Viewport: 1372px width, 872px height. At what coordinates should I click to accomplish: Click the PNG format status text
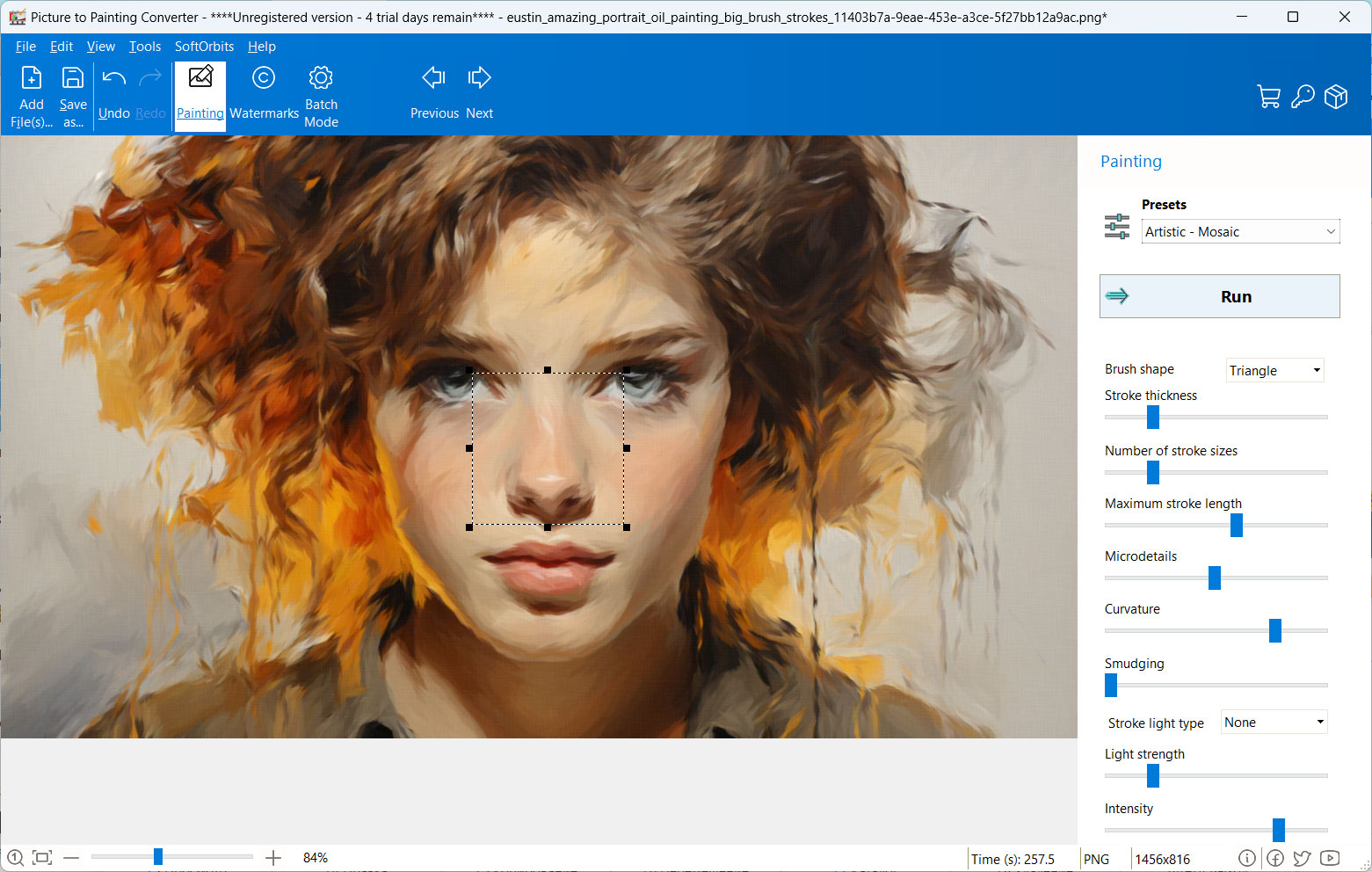tap(1096, 860)
